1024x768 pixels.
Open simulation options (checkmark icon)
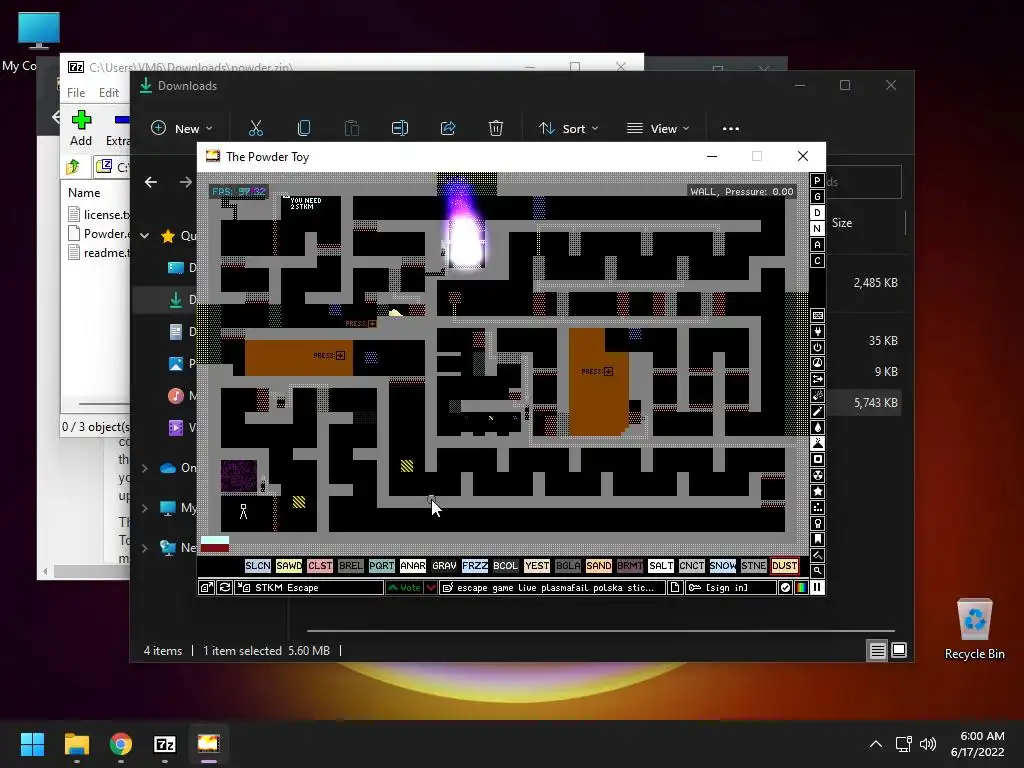coord(785,588)
